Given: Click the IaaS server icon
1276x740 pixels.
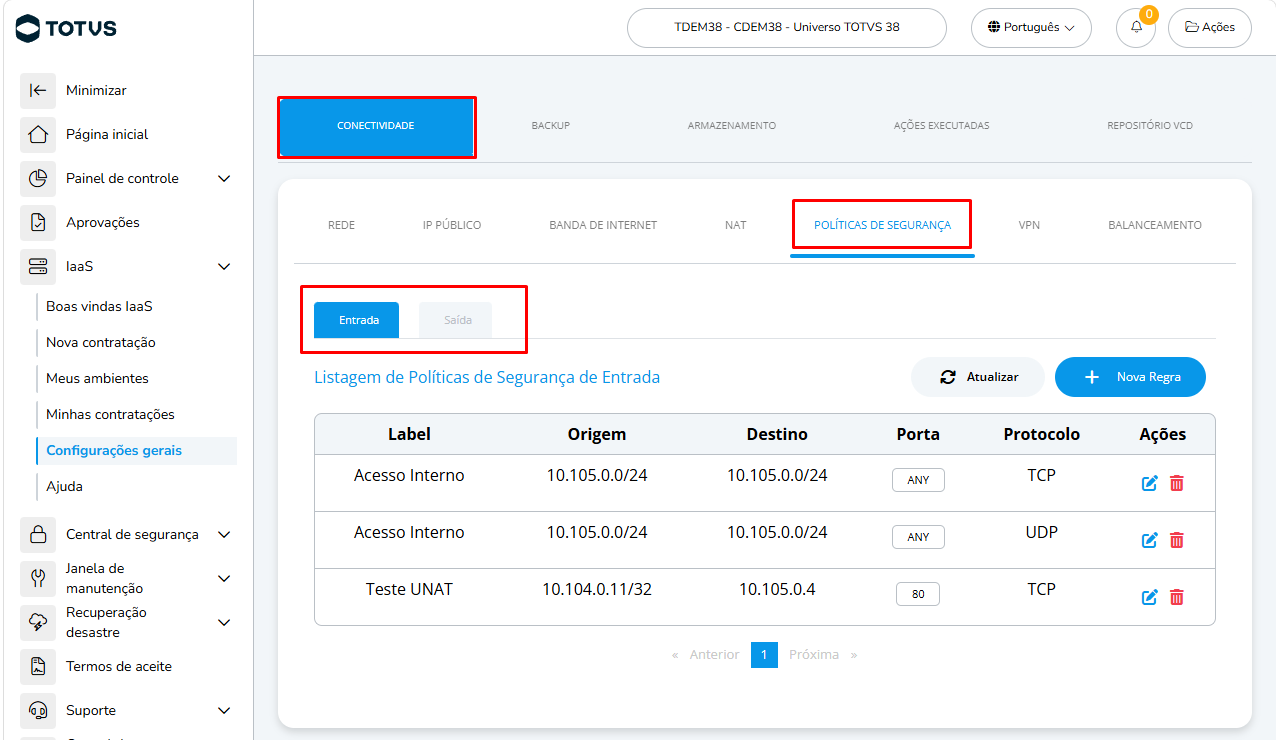Looking at the screenshot, I should click(38, 266).
